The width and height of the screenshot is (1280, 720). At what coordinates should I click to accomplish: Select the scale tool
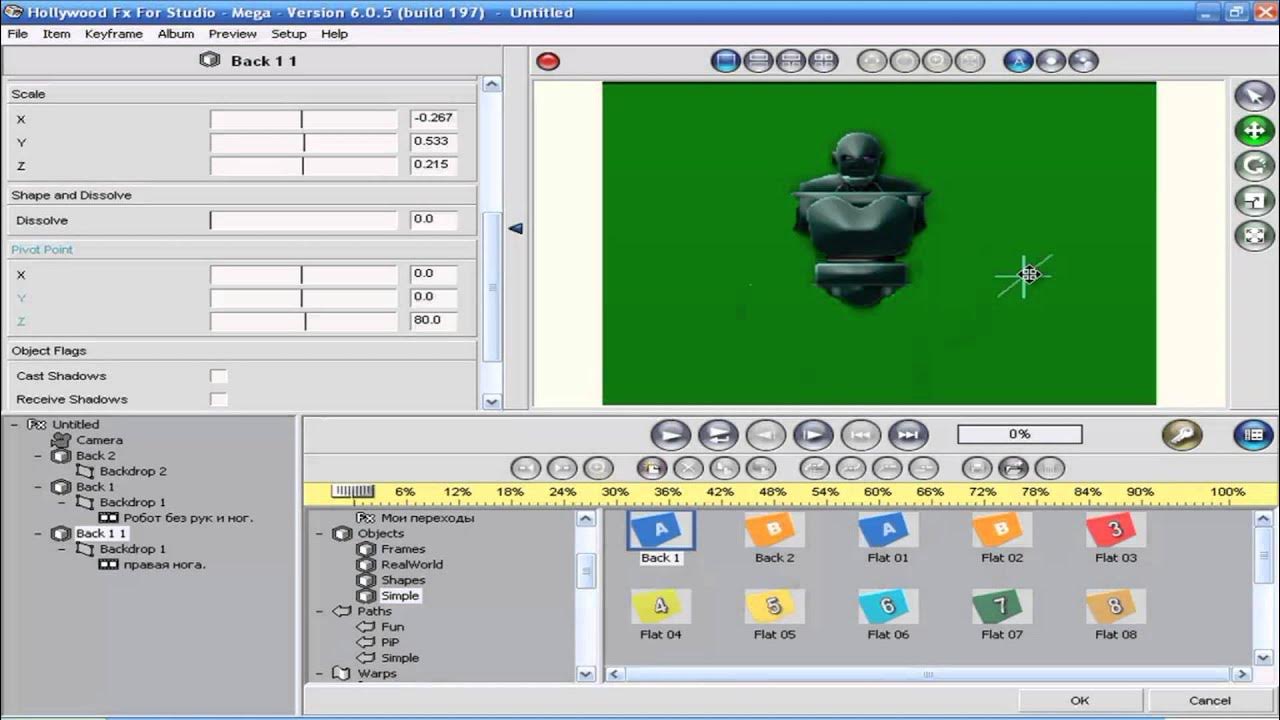click(1253, 201)
